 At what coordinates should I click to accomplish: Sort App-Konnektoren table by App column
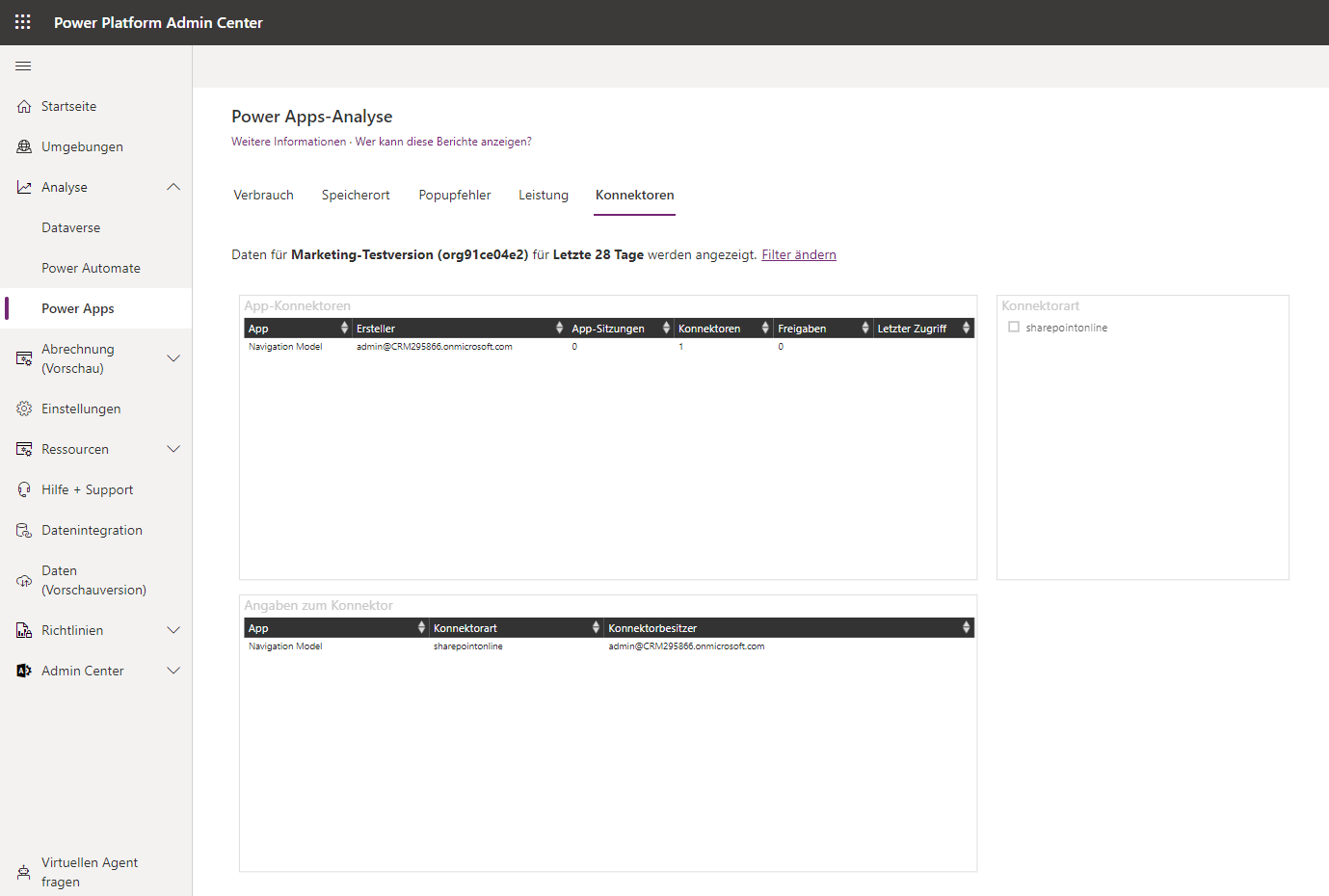coord(344,329)
